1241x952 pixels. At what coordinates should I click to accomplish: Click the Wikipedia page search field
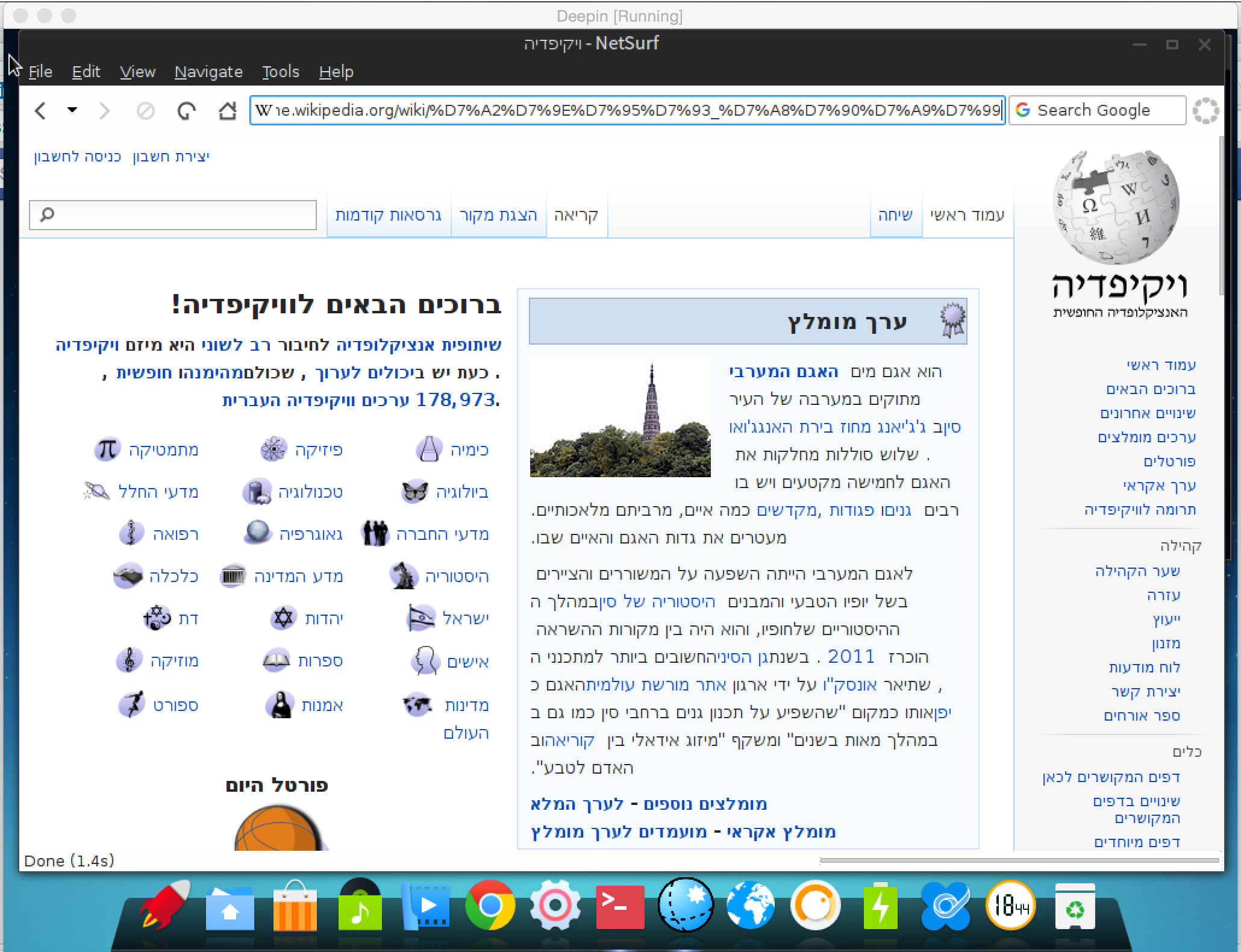pyautogui.click(x=181, y=215)
